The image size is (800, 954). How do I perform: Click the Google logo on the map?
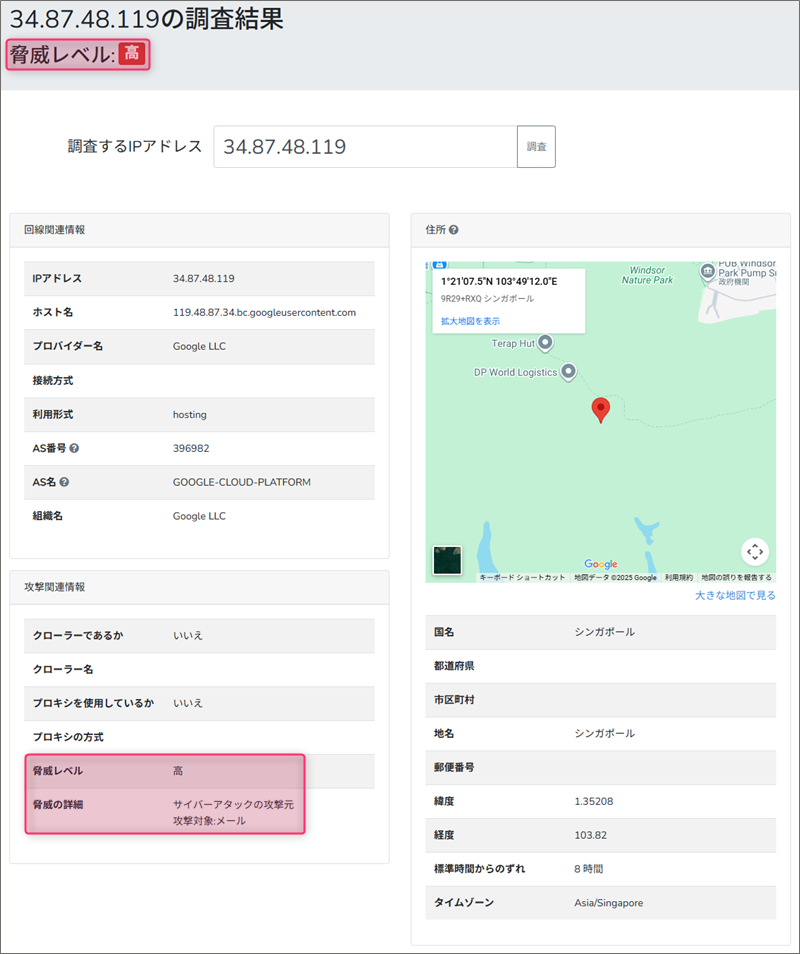coord(600,564)
